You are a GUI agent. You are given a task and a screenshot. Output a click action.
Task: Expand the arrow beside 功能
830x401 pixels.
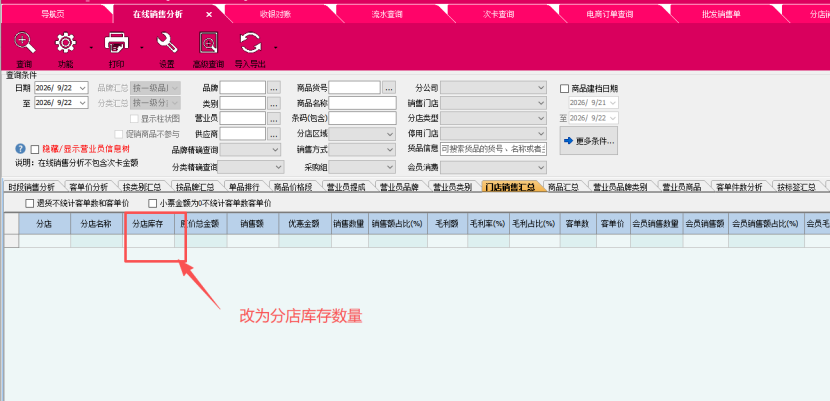91,48
